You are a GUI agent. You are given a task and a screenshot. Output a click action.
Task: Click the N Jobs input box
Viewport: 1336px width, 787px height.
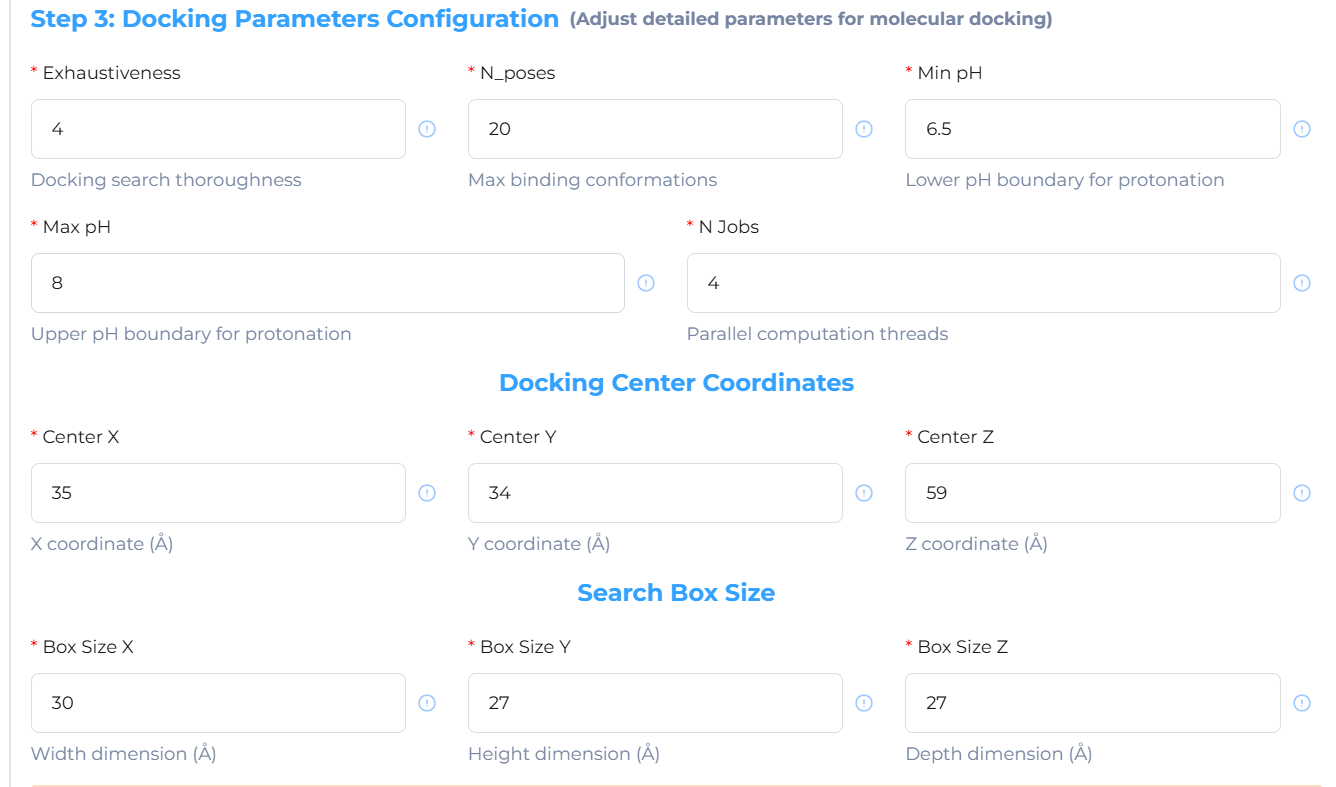983,283
